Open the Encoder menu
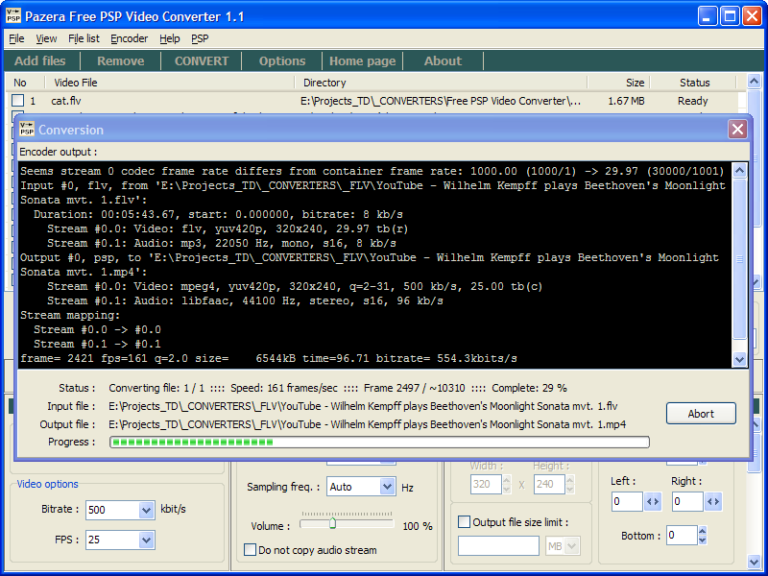Screen dimensions: 768x576 [x=129, y=39]
